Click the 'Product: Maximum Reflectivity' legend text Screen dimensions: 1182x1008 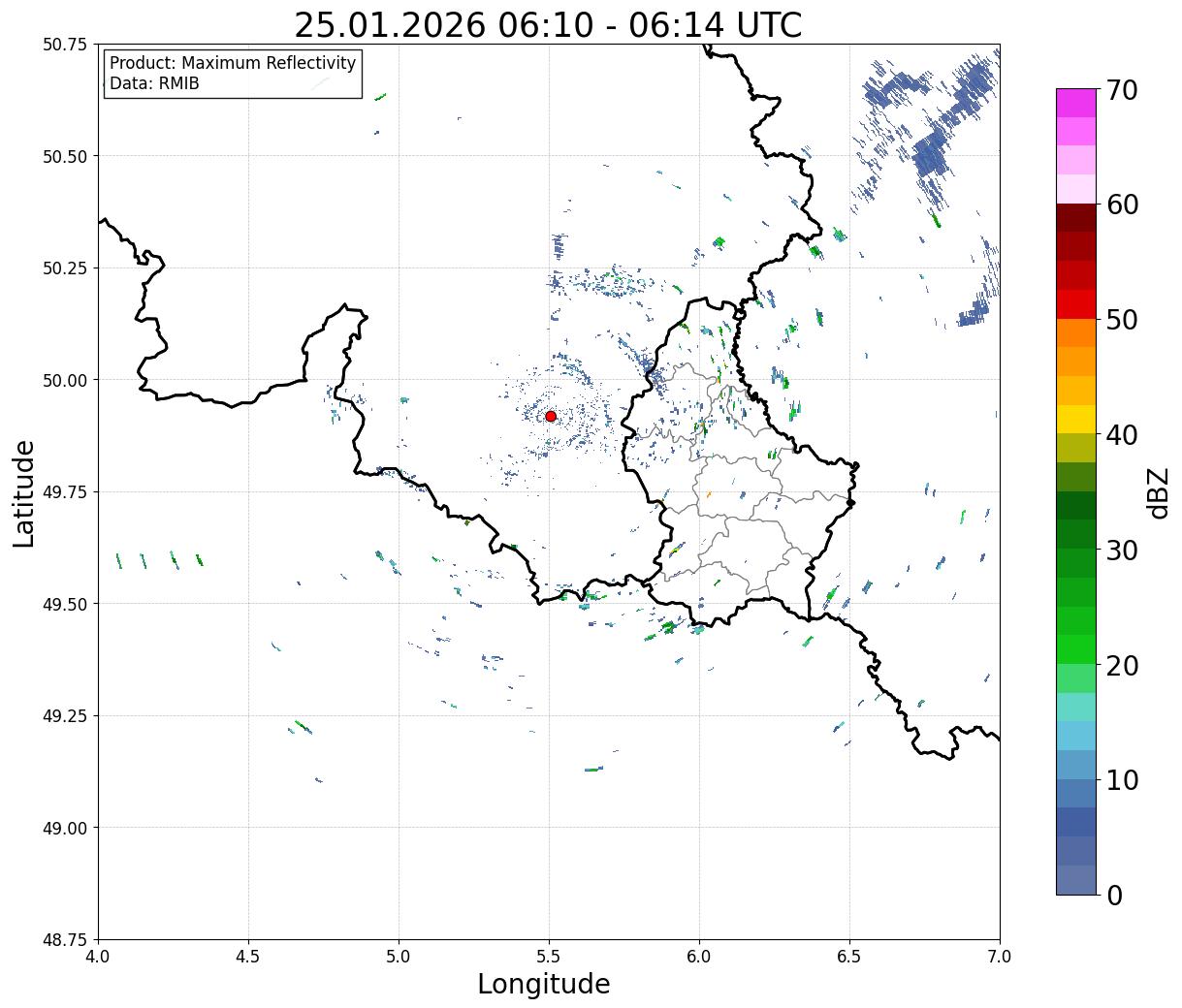233,63
